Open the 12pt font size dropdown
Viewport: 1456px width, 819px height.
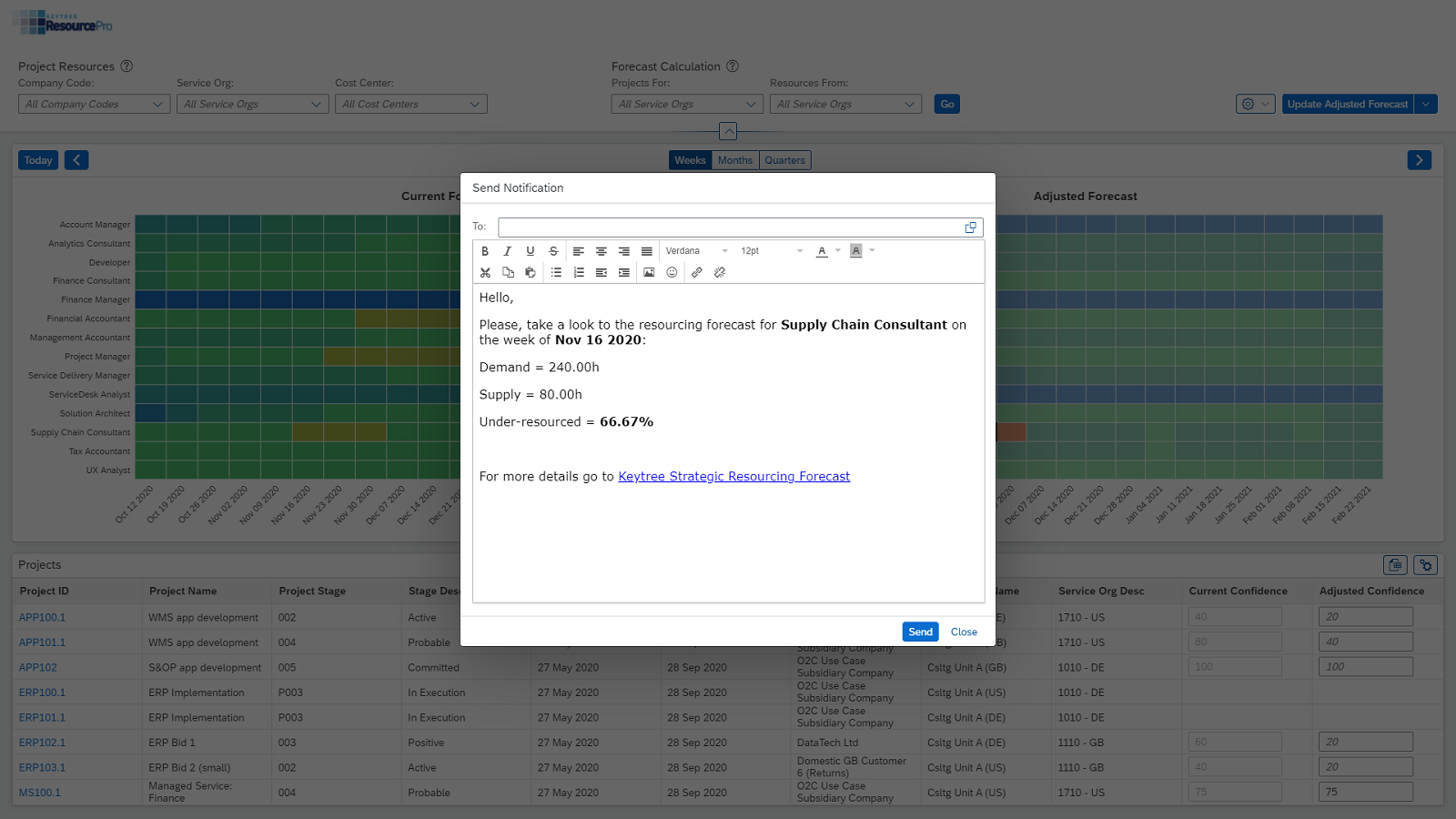point(772,251)
